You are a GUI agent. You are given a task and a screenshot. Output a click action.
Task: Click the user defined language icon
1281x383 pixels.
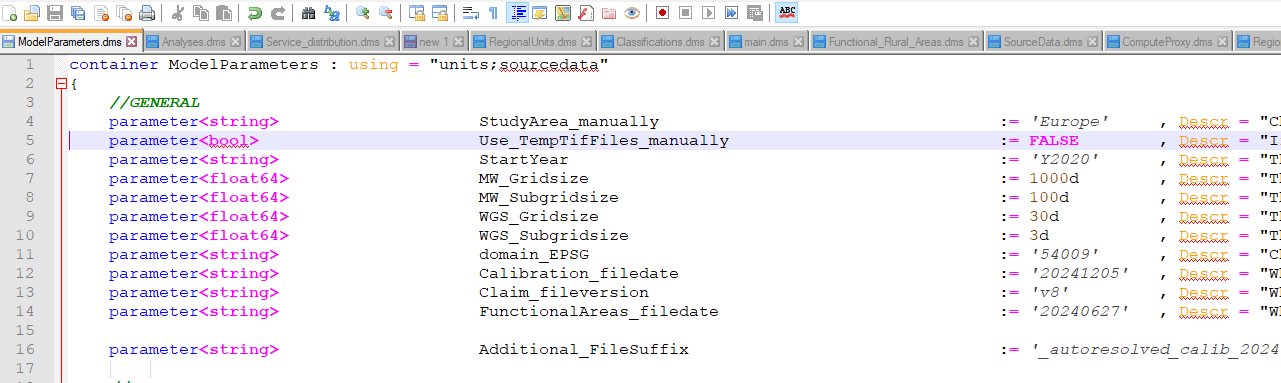(x=540, y=13)
